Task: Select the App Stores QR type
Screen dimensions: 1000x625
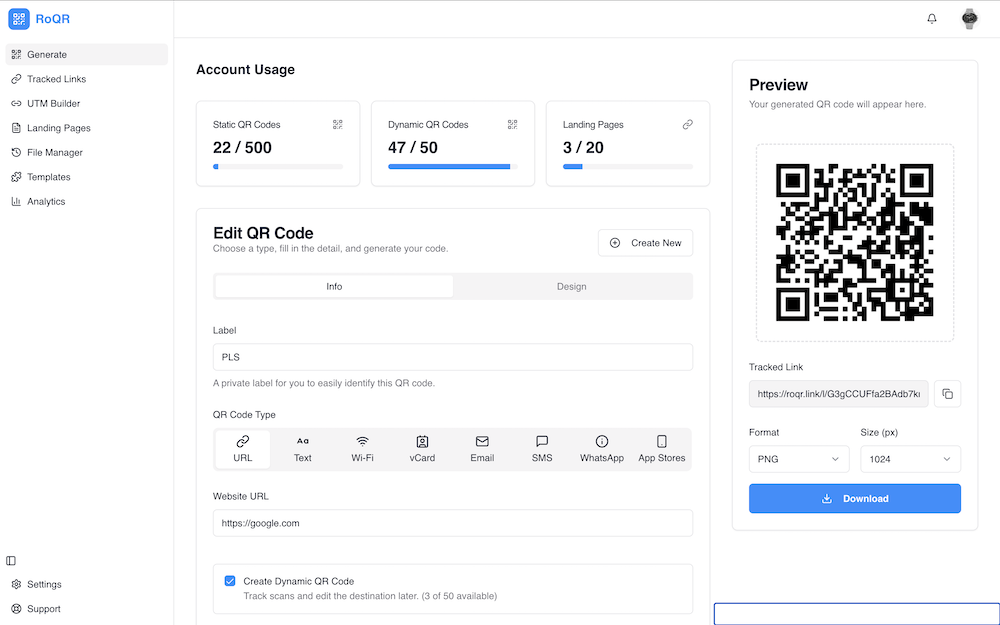Action: click(x=661, y=449)
